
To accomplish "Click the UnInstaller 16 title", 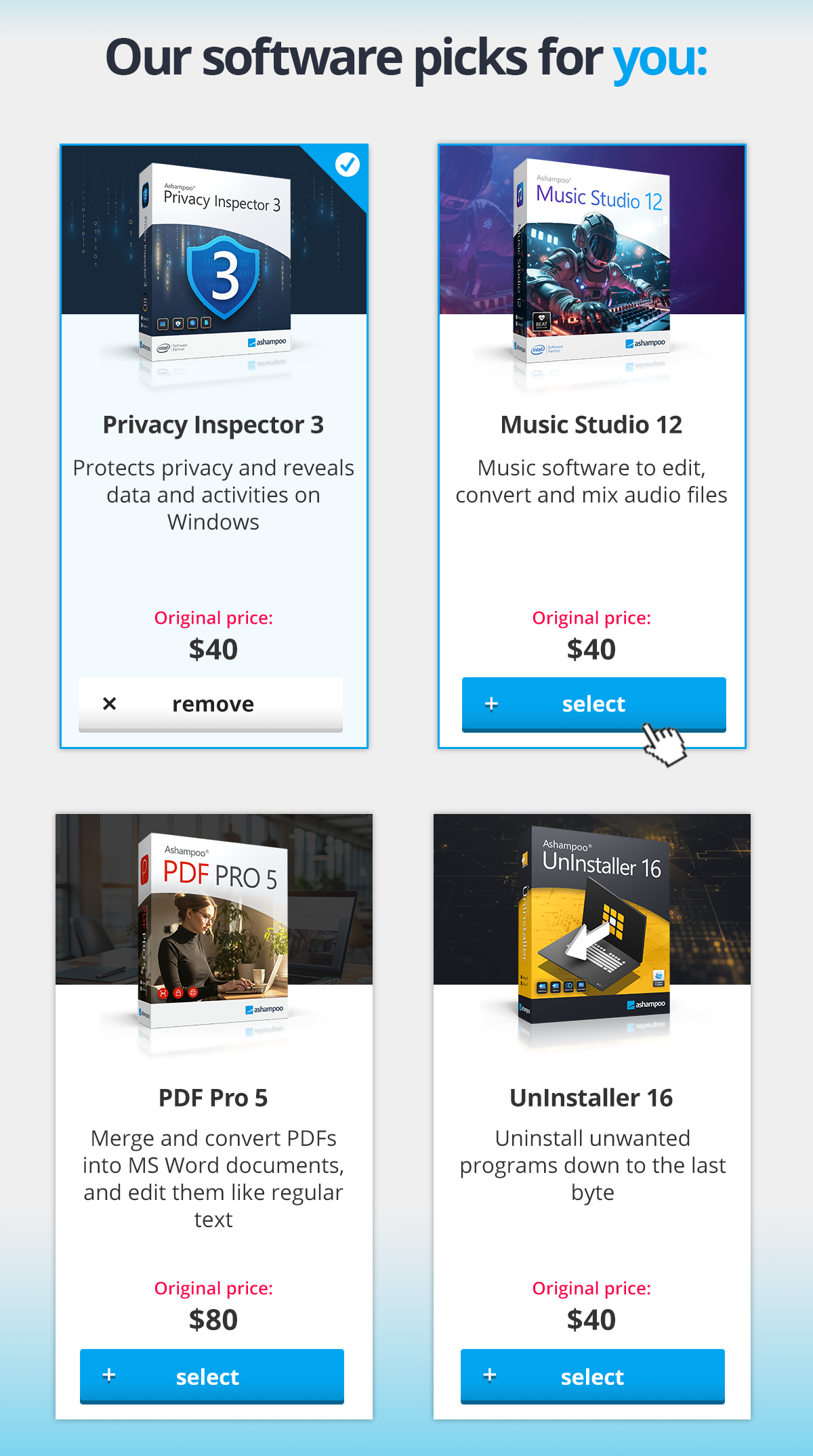I will point(591,1098).
